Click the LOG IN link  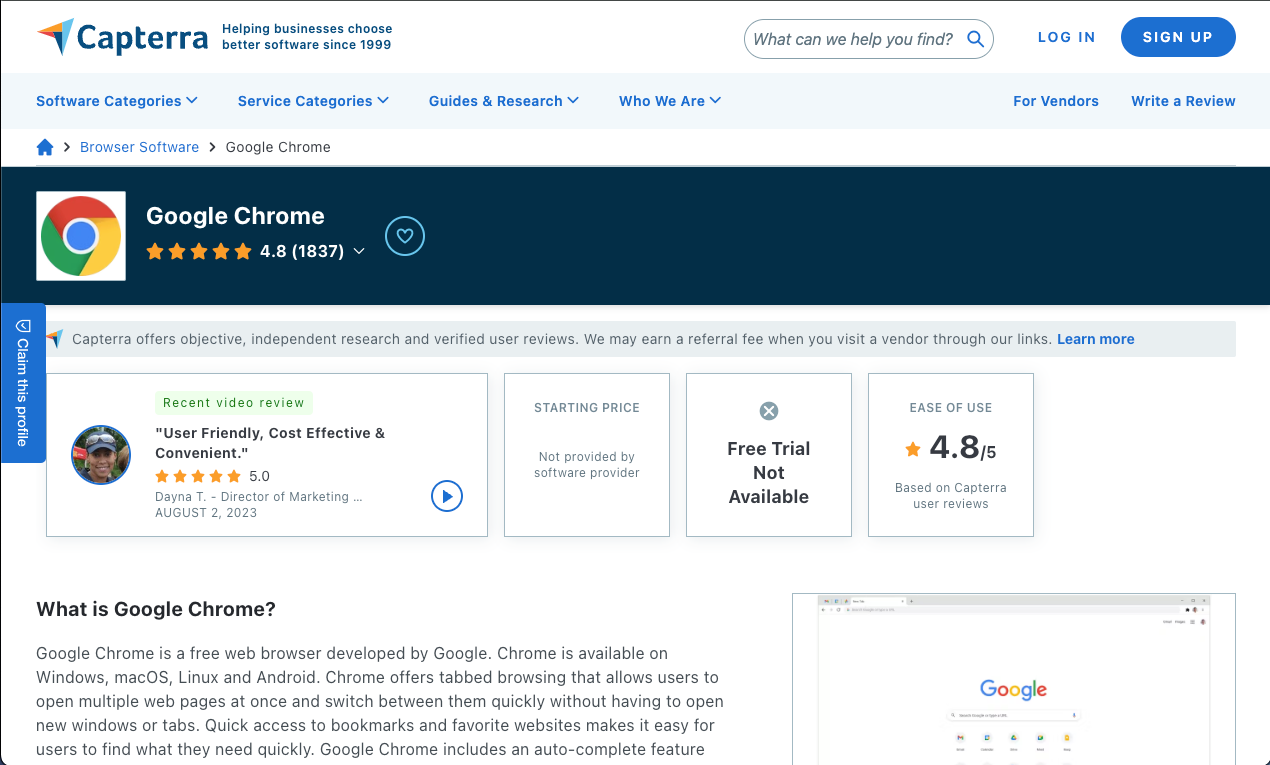(1067, 37)
